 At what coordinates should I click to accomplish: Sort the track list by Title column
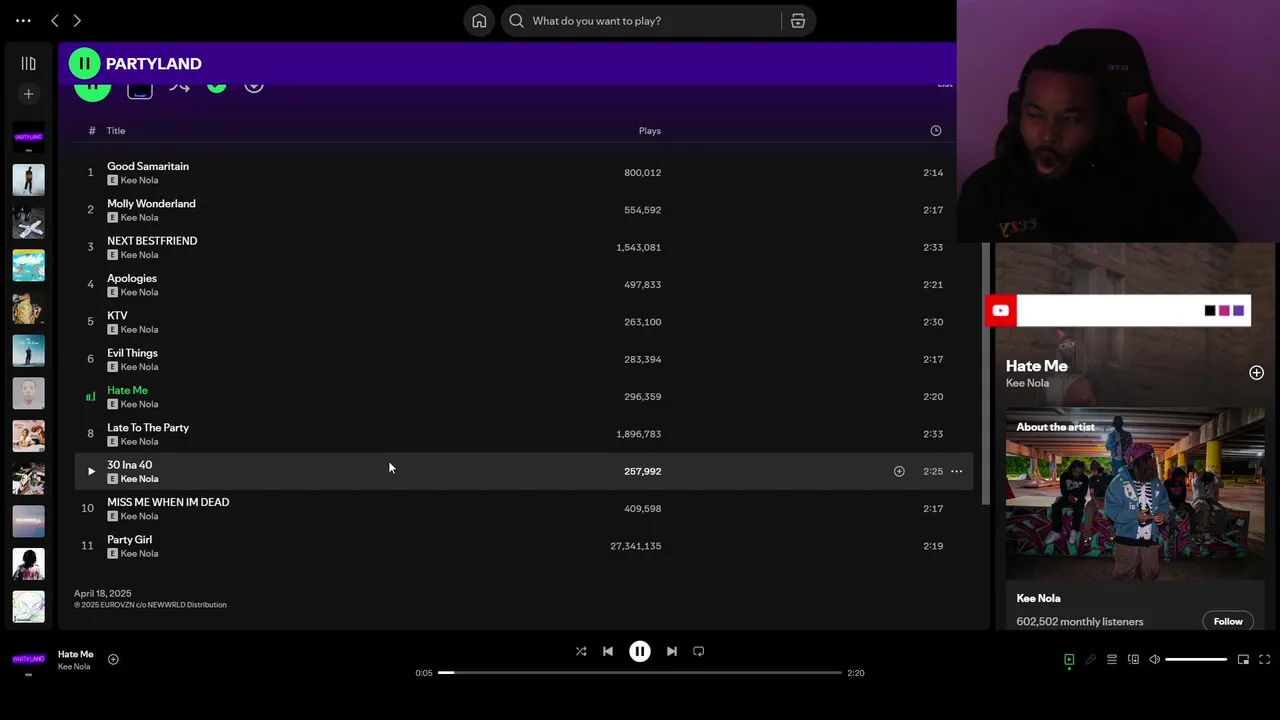pos(116,131)
